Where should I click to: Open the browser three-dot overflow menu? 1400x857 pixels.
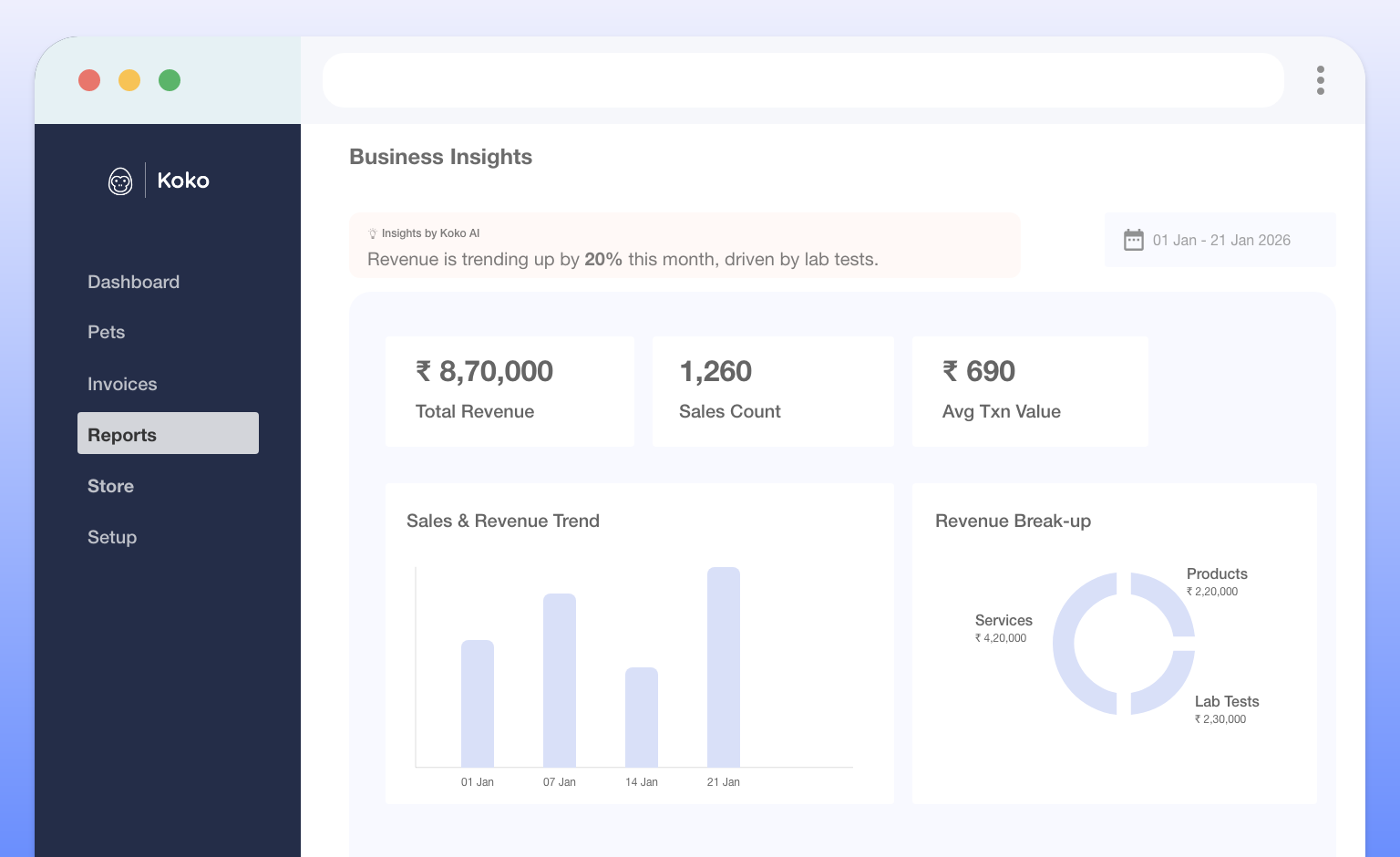pos(1320,80)
